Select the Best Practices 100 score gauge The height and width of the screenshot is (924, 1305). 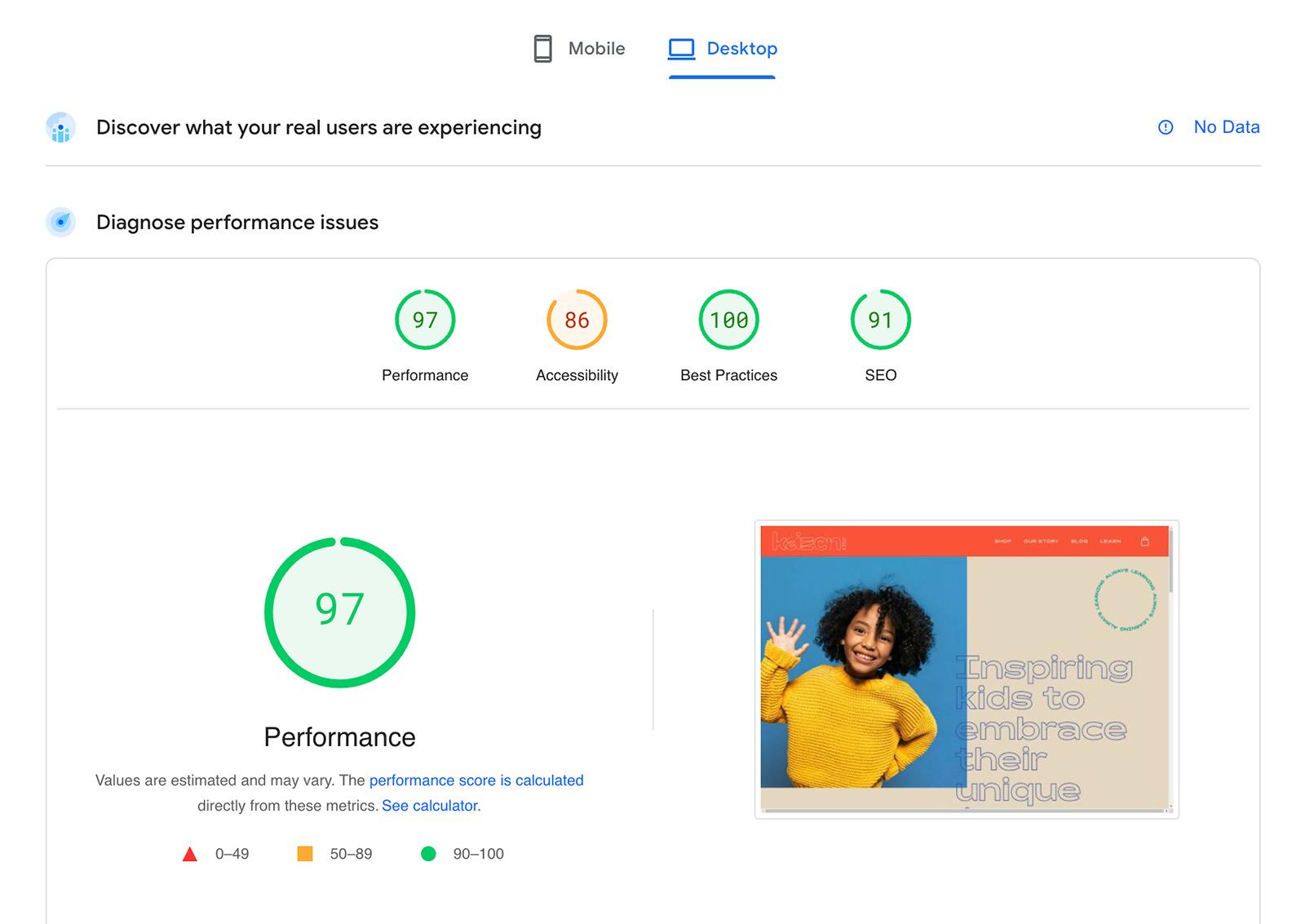728,321
